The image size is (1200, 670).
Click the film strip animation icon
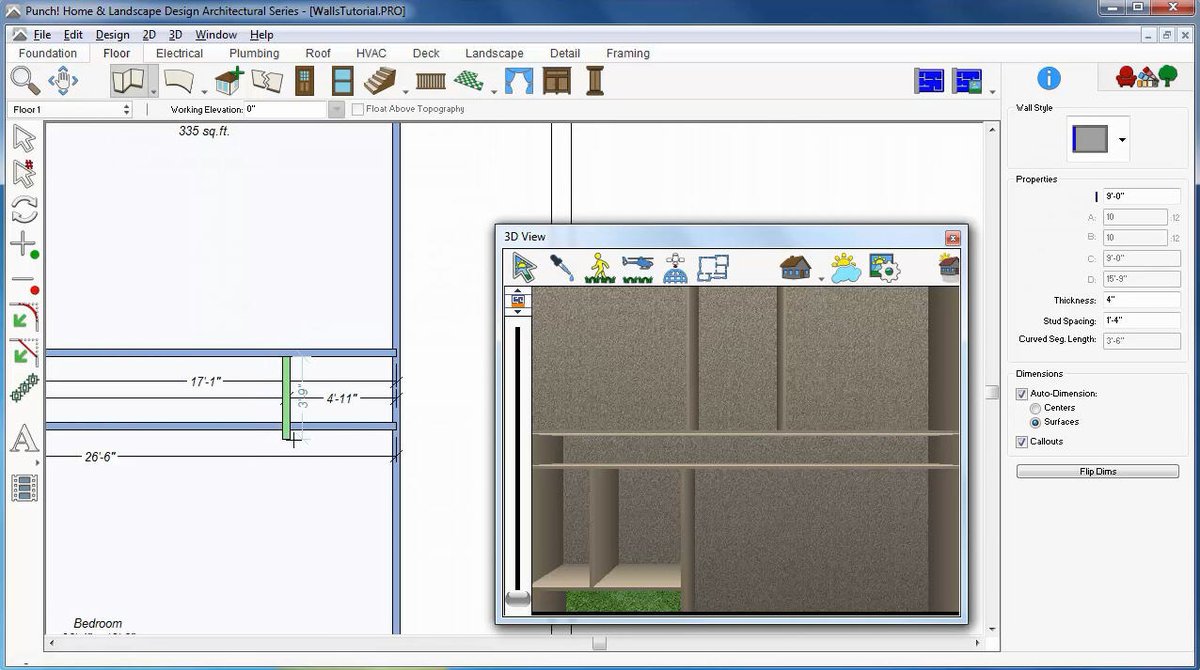click(x=24, y=487)
